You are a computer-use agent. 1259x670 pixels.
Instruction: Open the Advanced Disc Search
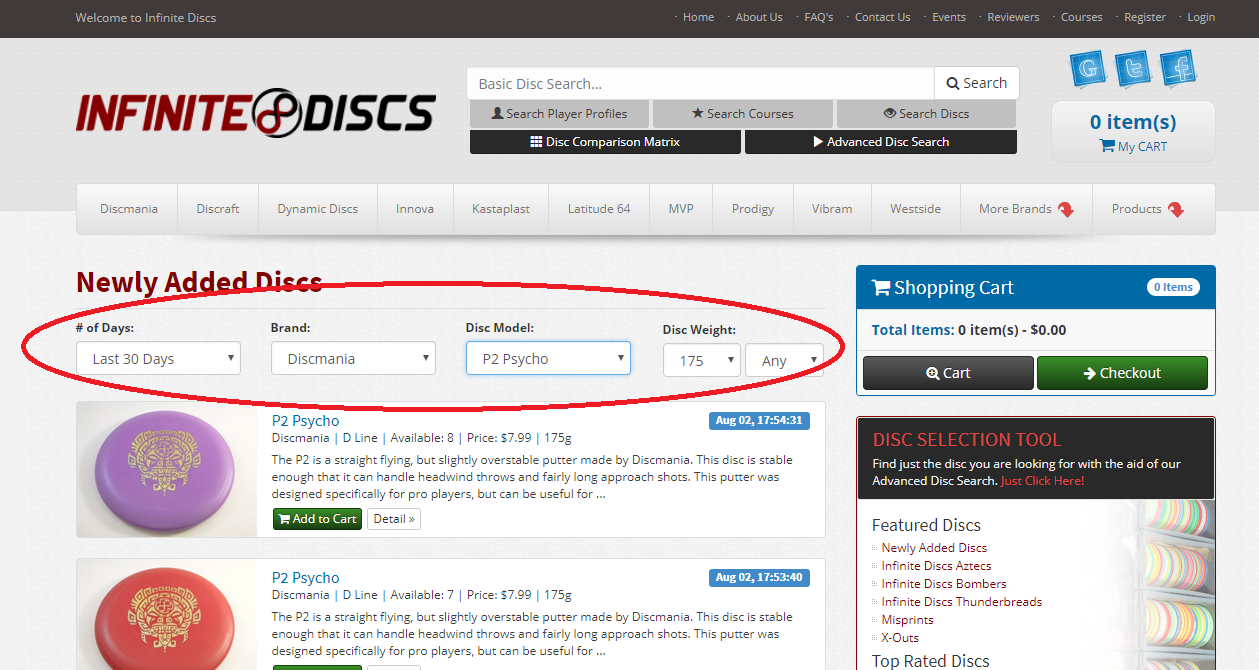[881, 142]
